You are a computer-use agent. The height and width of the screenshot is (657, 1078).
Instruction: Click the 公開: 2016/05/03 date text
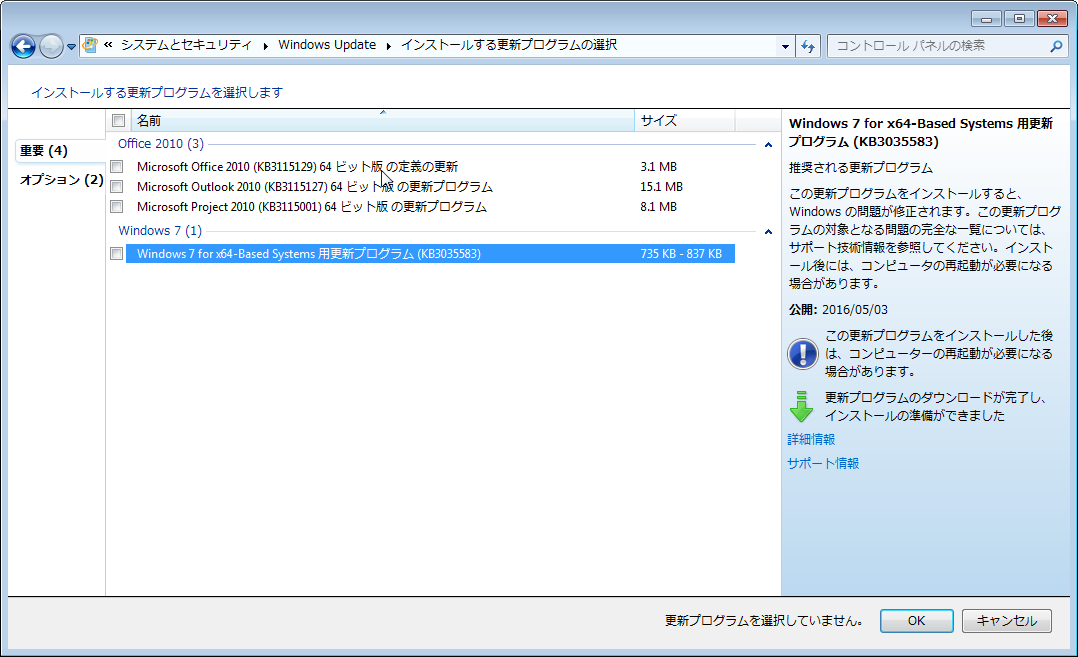pos(838,309)
